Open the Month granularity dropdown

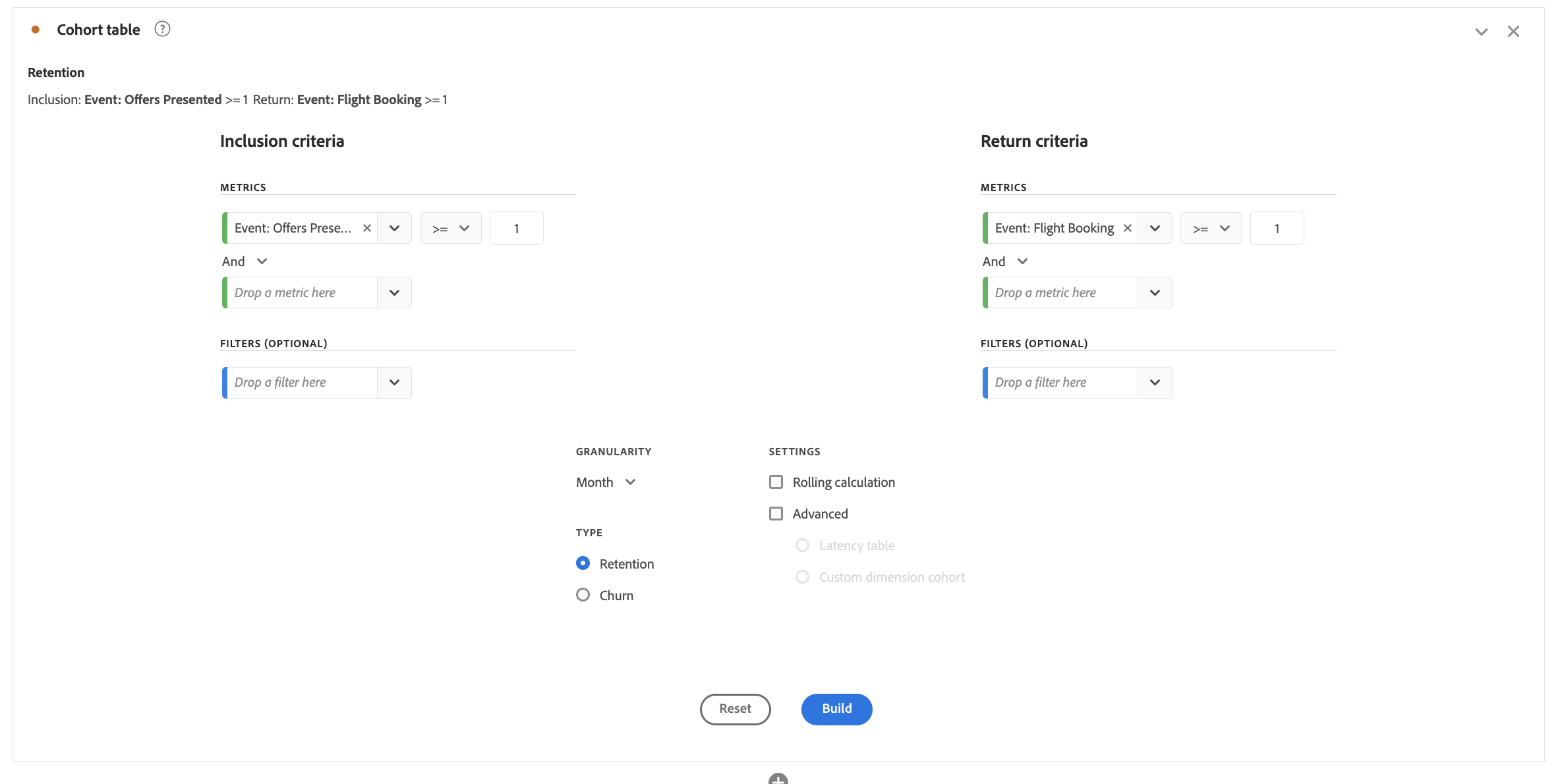606,482
